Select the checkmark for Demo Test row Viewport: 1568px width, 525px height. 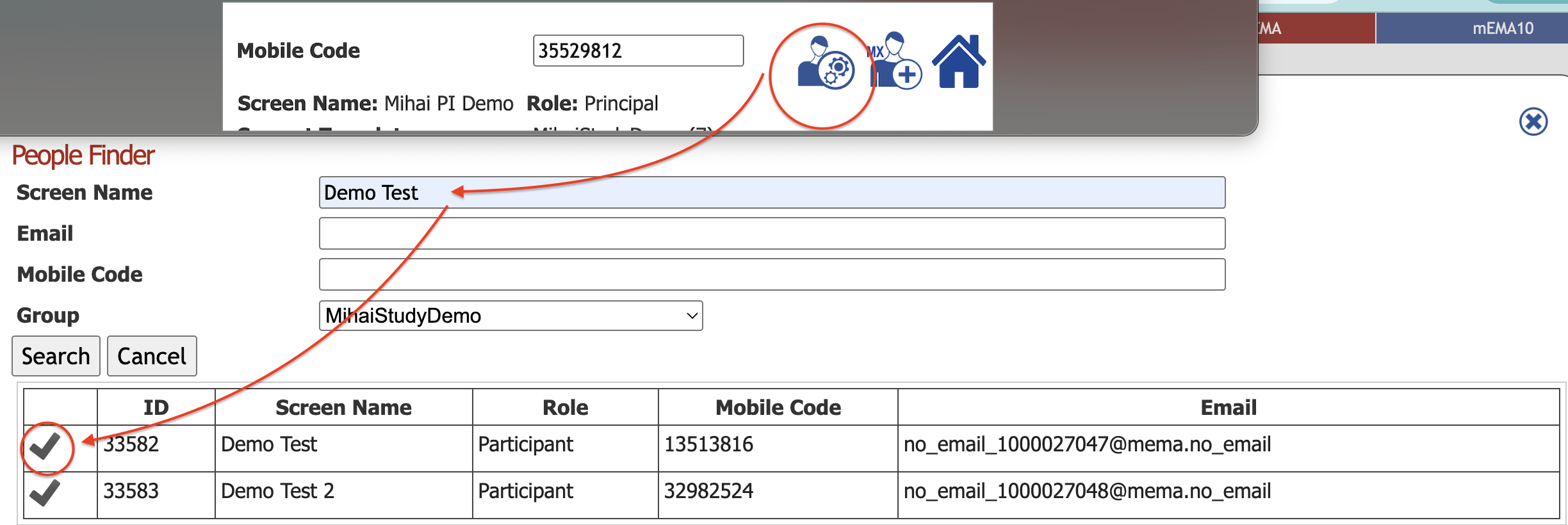45,446
